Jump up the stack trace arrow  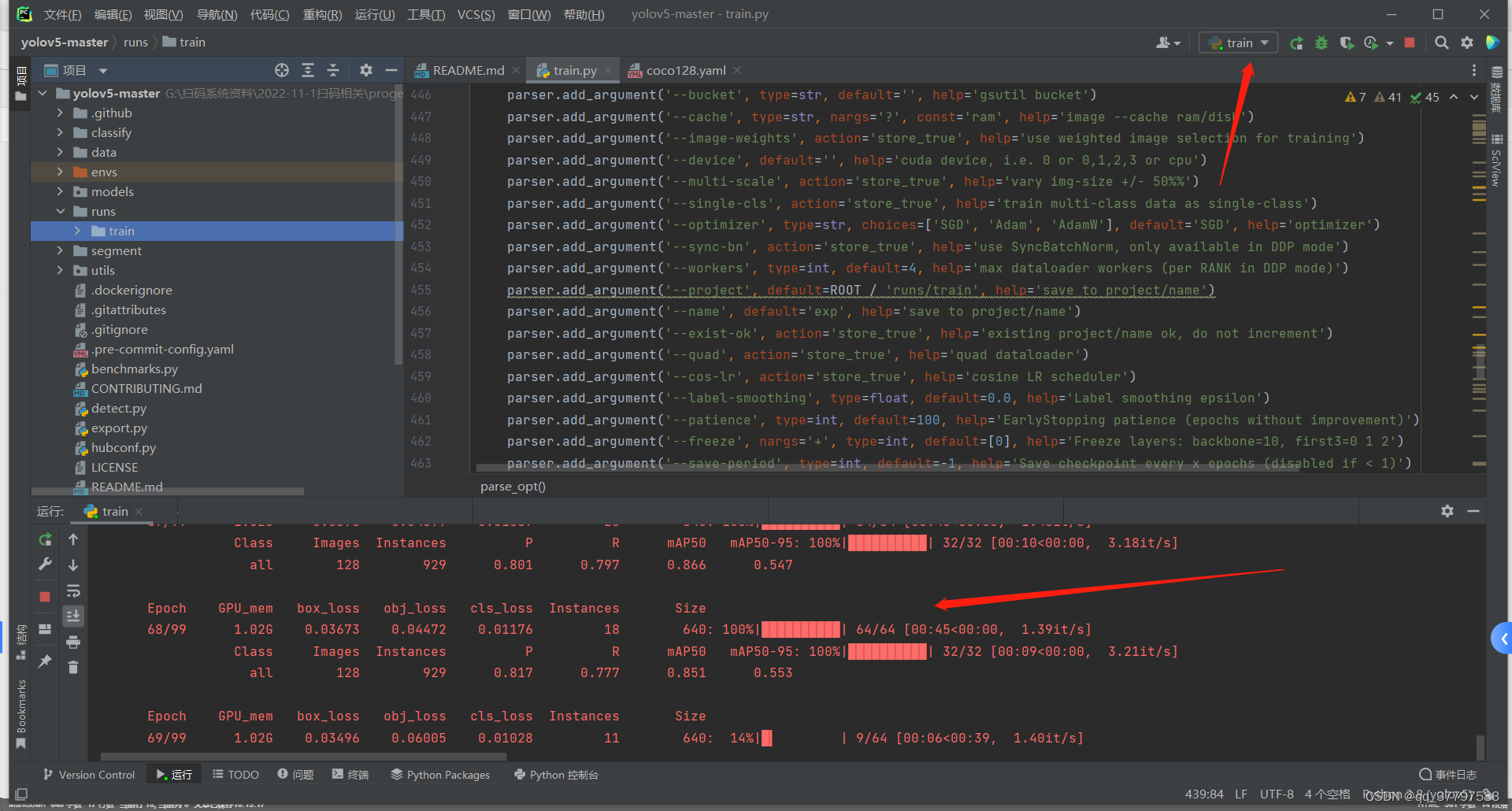pyautogui.click(x=73, y=539)
